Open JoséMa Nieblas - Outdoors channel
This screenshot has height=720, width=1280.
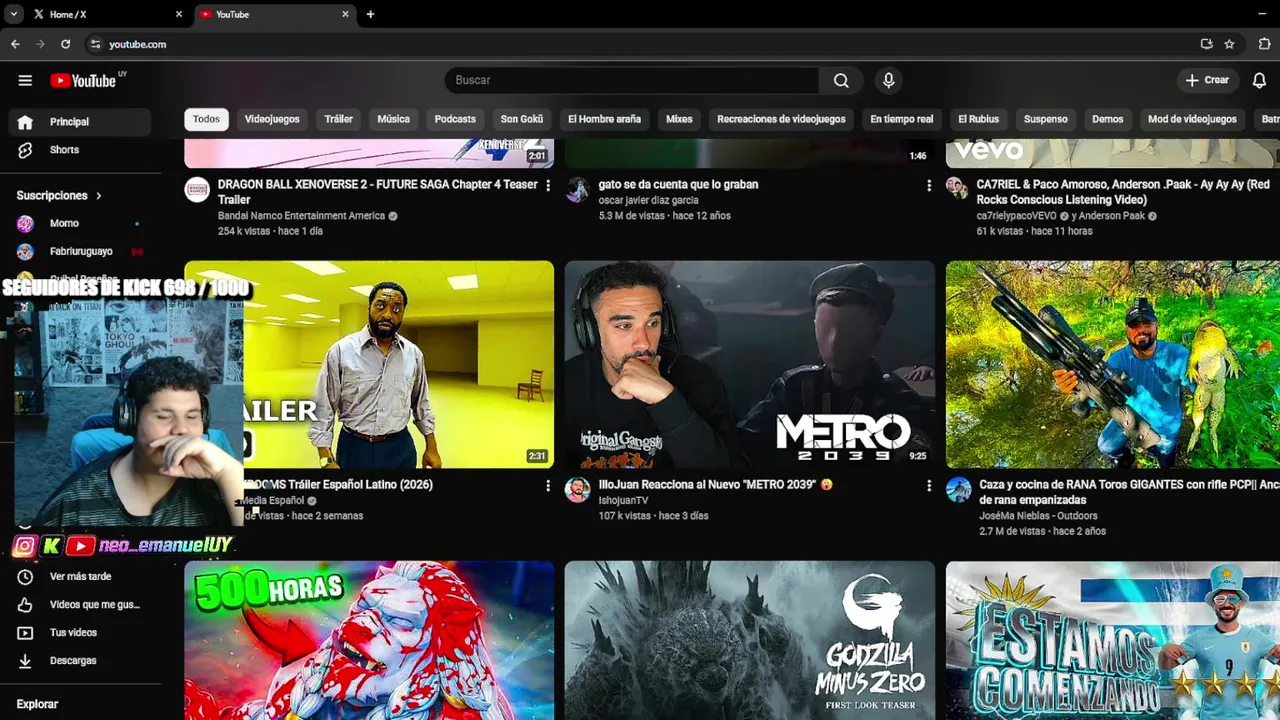click(x=1038, y=516)
